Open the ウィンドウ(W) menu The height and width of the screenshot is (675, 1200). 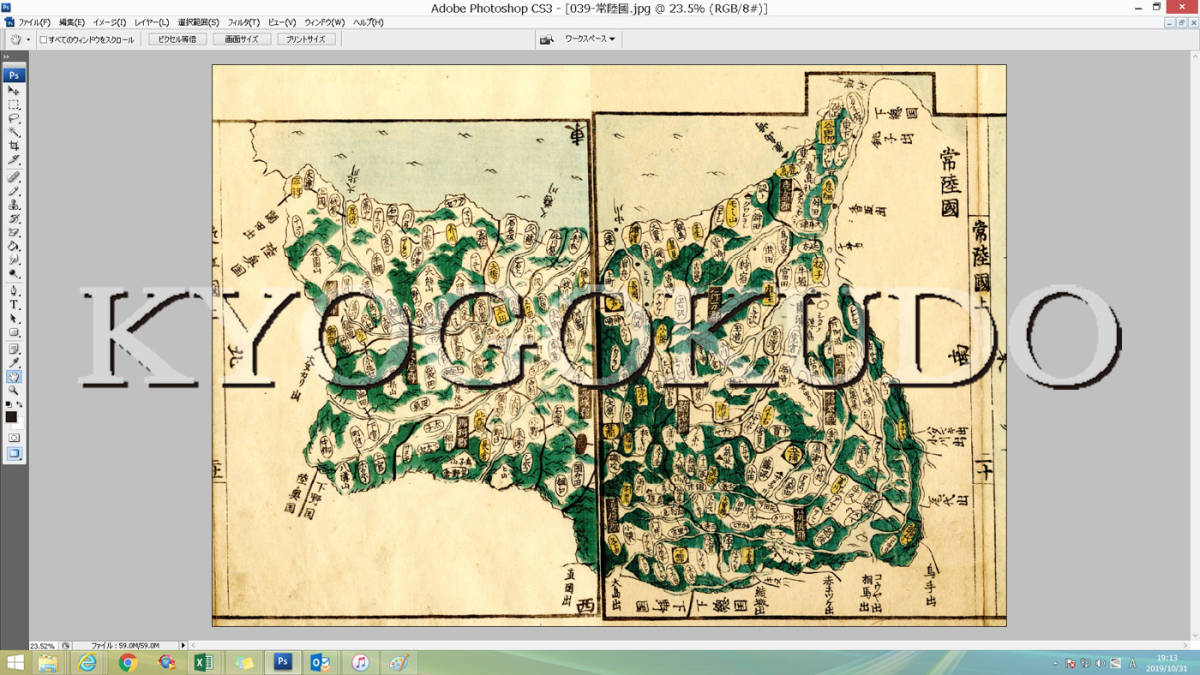(x=324, y=22)
